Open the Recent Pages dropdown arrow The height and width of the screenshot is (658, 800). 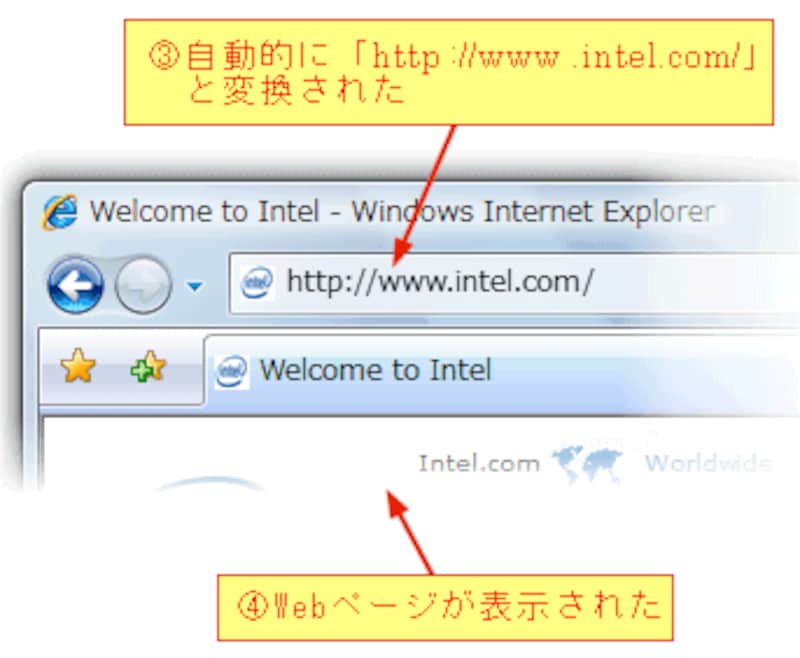(194, 286)
